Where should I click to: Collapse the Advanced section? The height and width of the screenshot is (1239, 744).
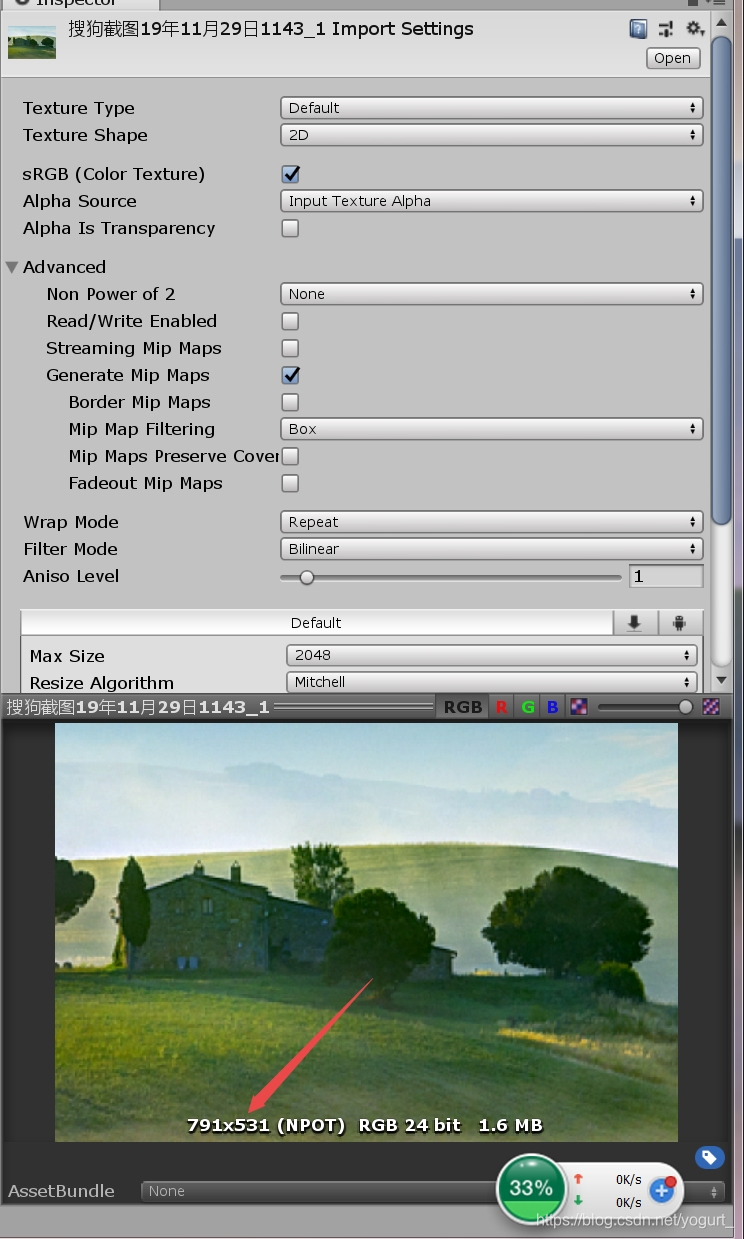(x=12, y=267)
